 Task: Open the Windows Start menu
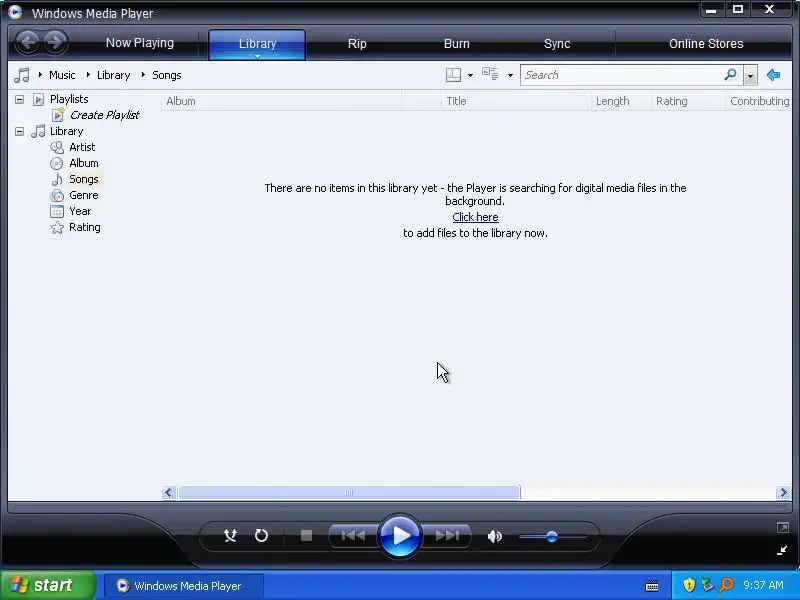pyautogui.click(x=47, y=585)
